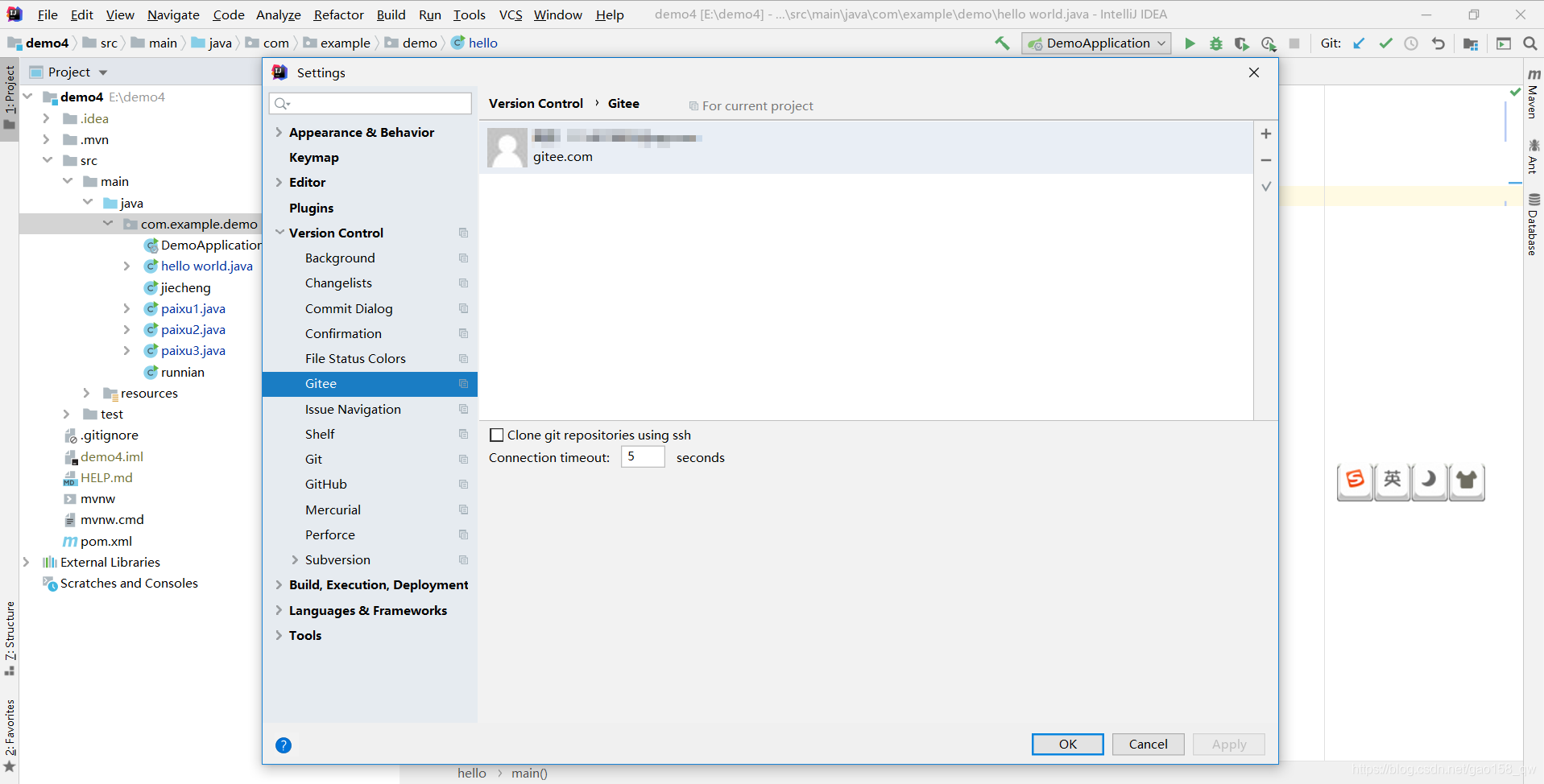
Task: Click the Git commit checkmark icon
Action: pos(1385,43)
